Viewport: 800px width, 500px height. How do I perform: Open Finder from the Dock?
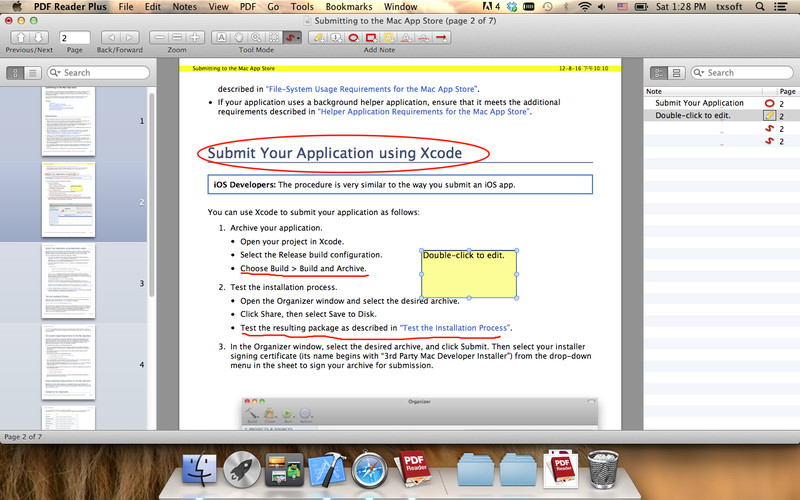click(x=199, y=469)
